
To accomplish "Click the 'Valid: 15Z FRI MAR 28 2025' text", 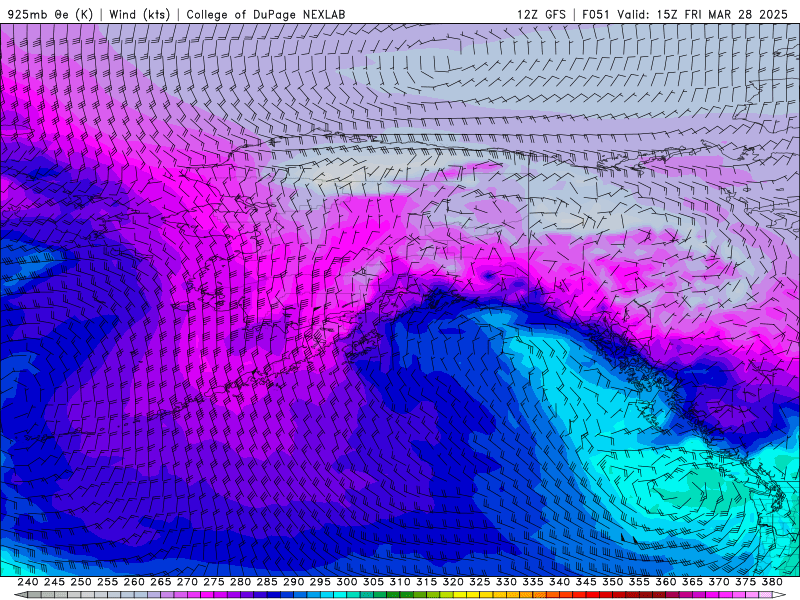I will point(703,14).
